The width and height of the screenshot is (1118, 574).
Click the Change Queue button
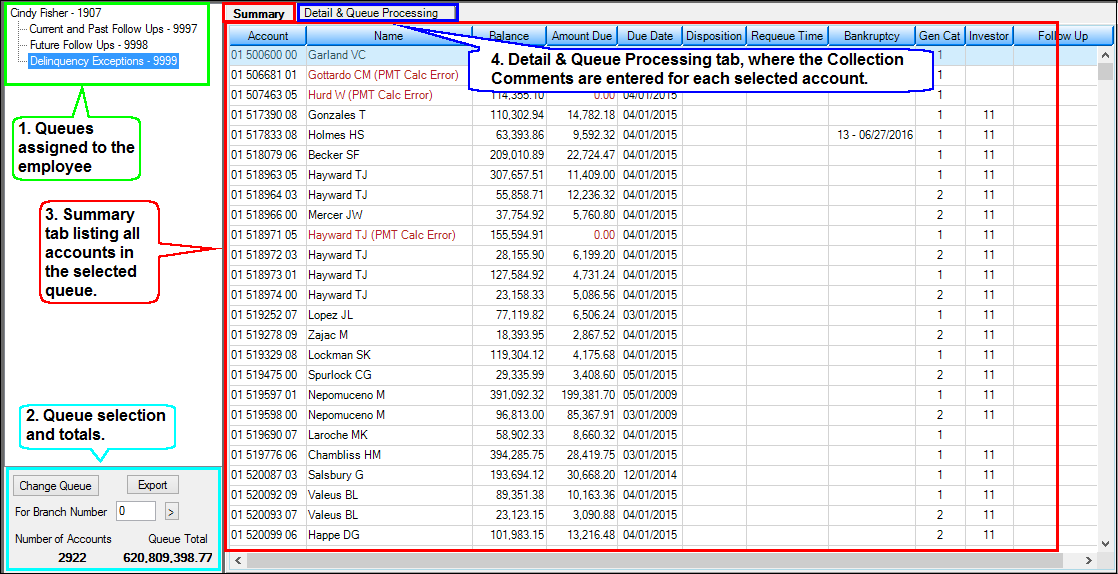click(x=56, y=486)
